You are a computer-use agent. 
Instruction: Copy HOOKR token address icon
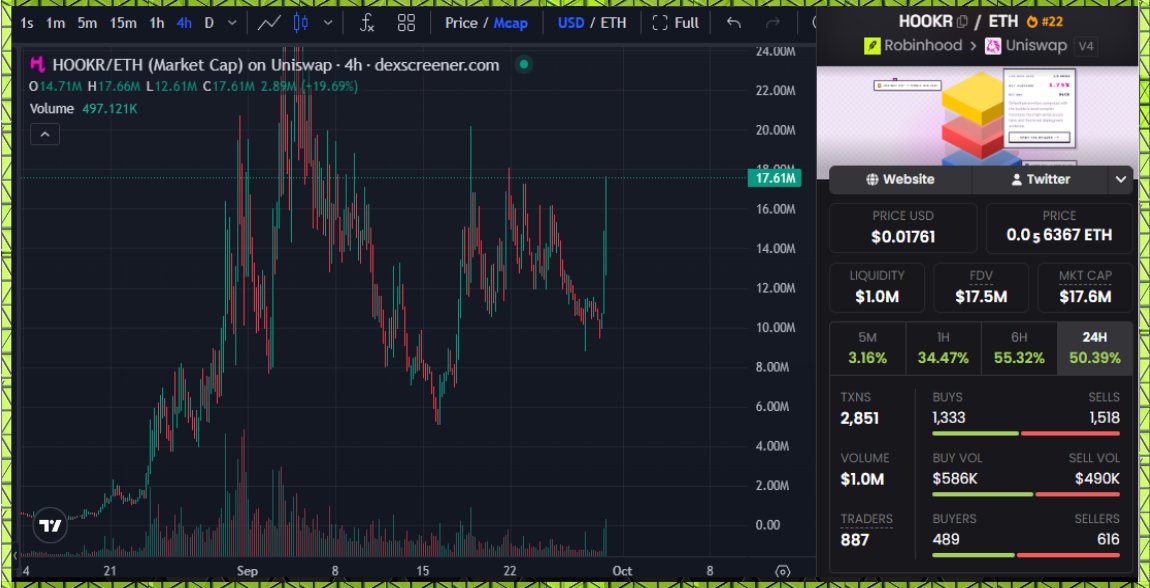(x=962, y=21)
